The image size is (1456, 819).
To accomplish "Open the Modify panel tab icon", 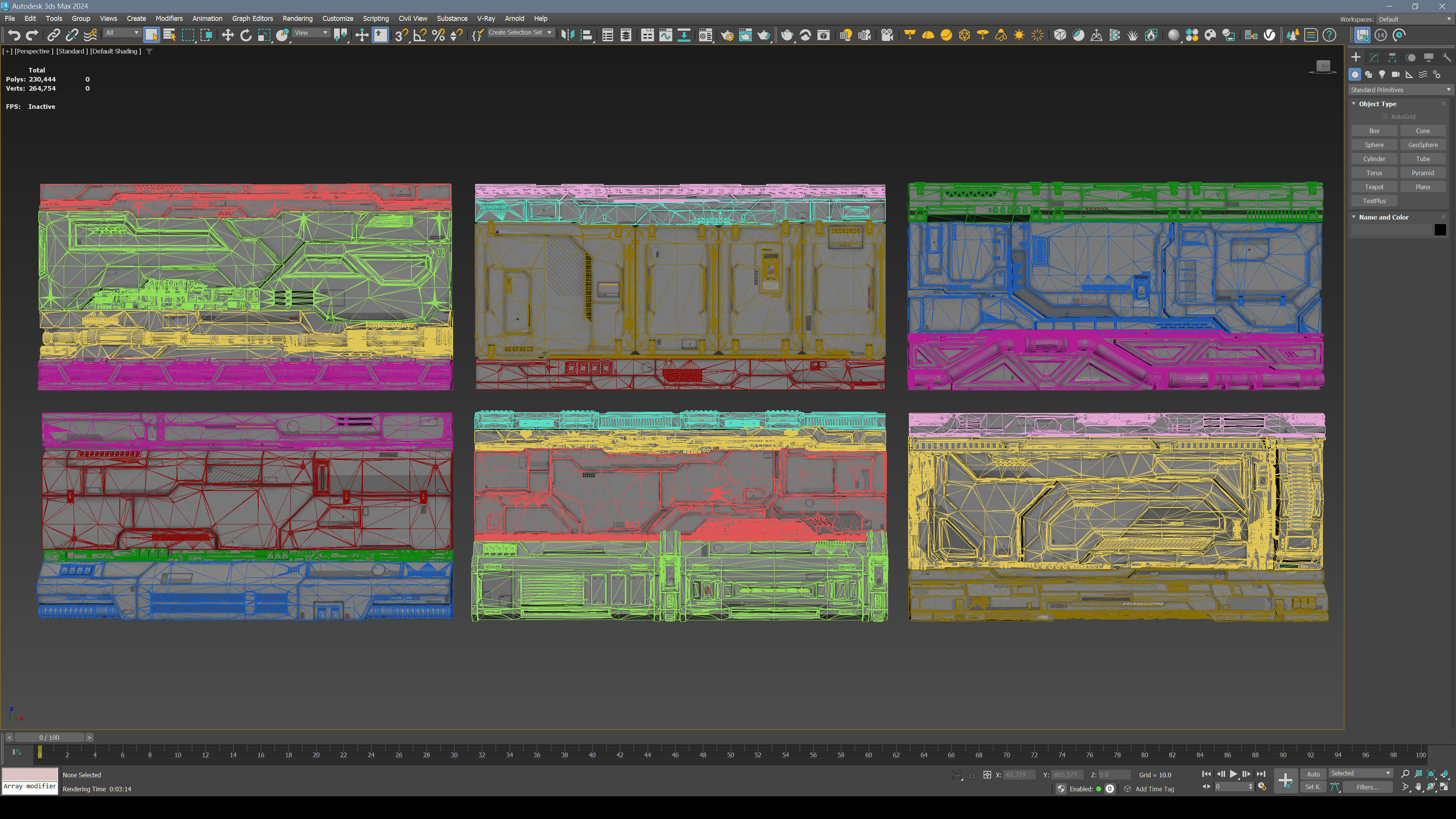I will pos(1374,57).
